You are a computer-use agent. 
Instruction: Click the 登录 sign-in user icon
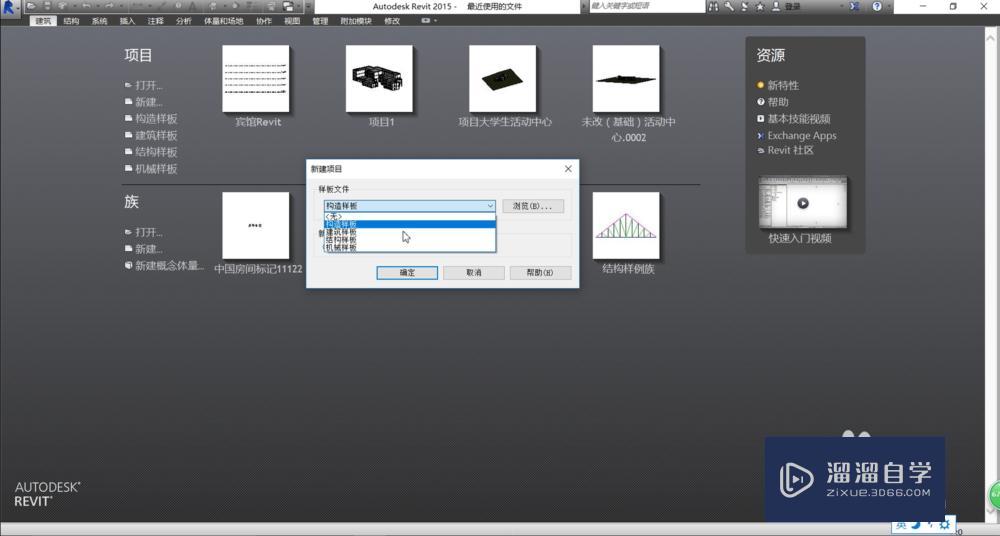click(776, 6)
